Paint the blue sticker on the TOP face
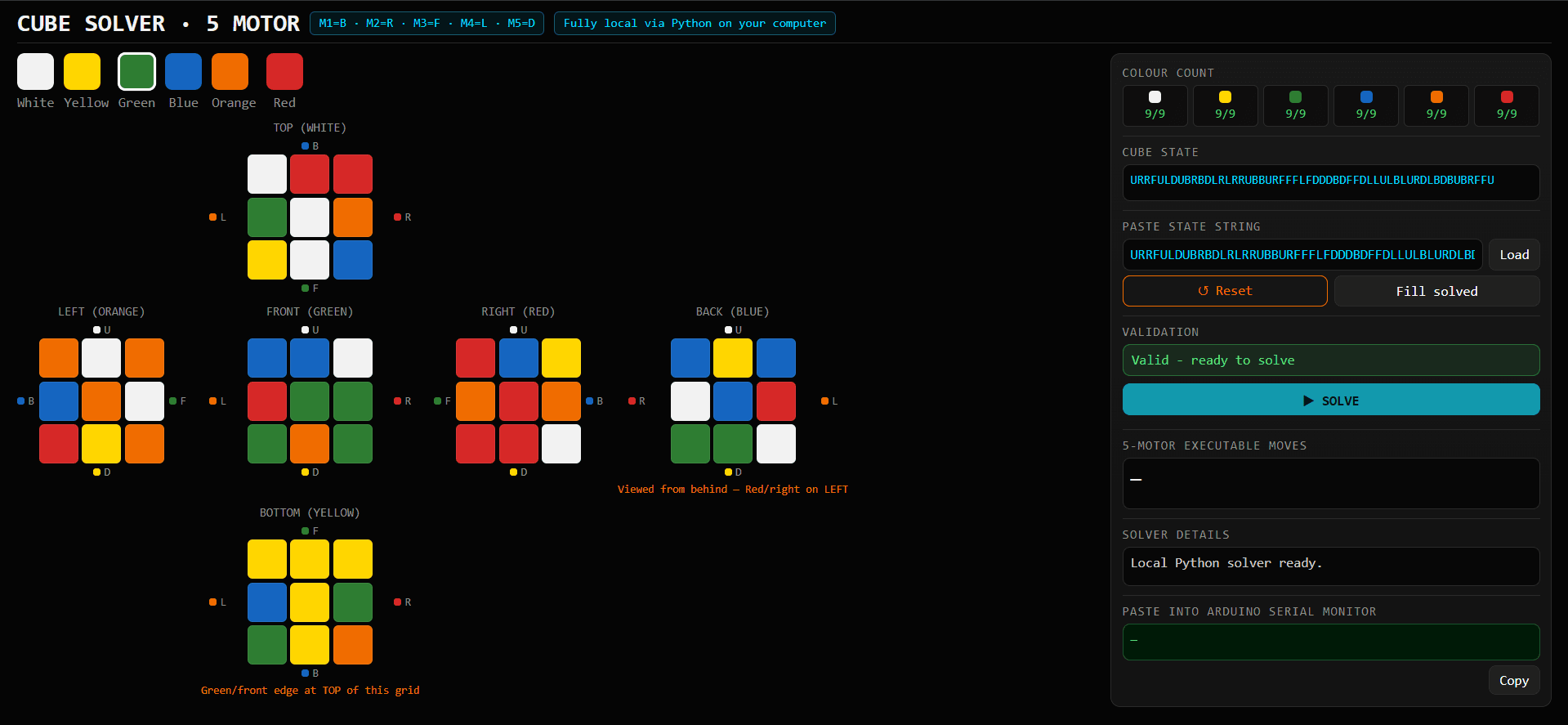Viewport: 1568px width, 725px height. [353, 260]
